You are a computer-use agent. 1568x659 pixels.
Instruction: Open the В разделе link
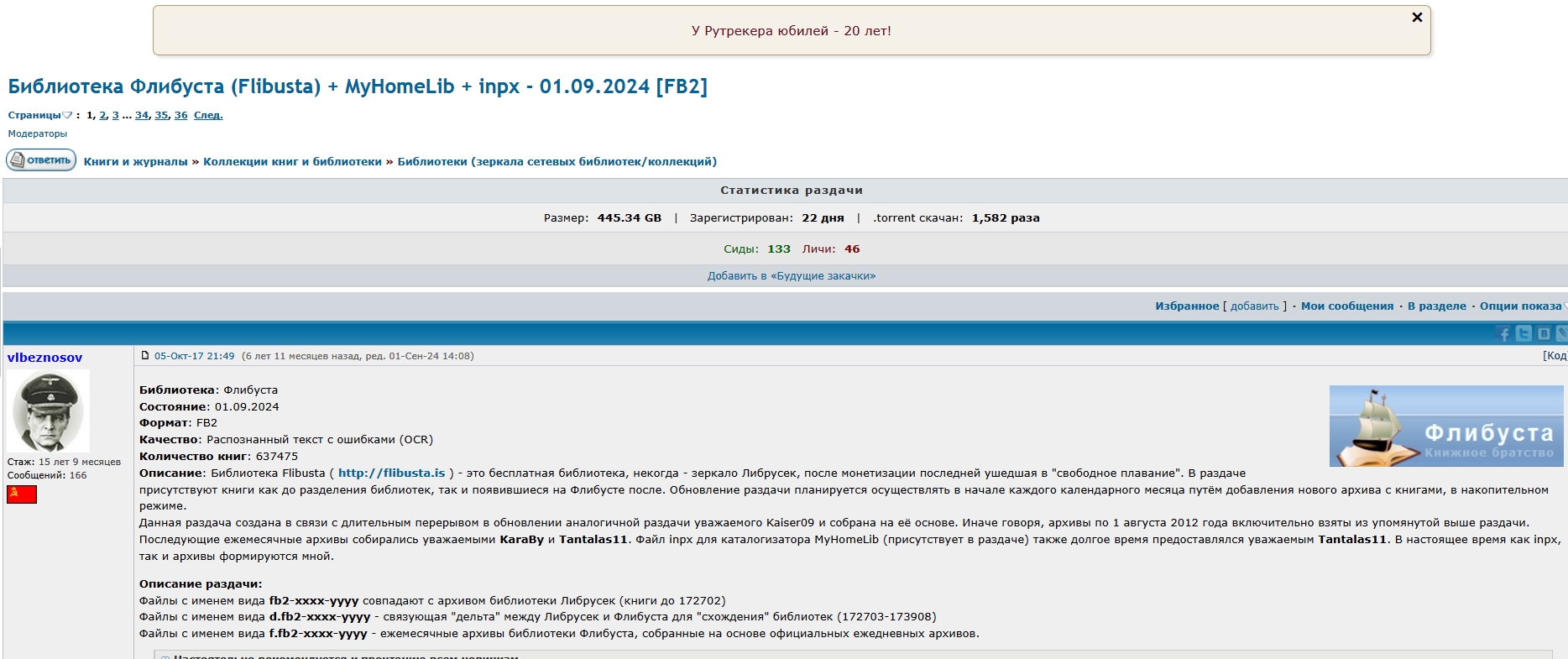click(x=1436, y=306)
